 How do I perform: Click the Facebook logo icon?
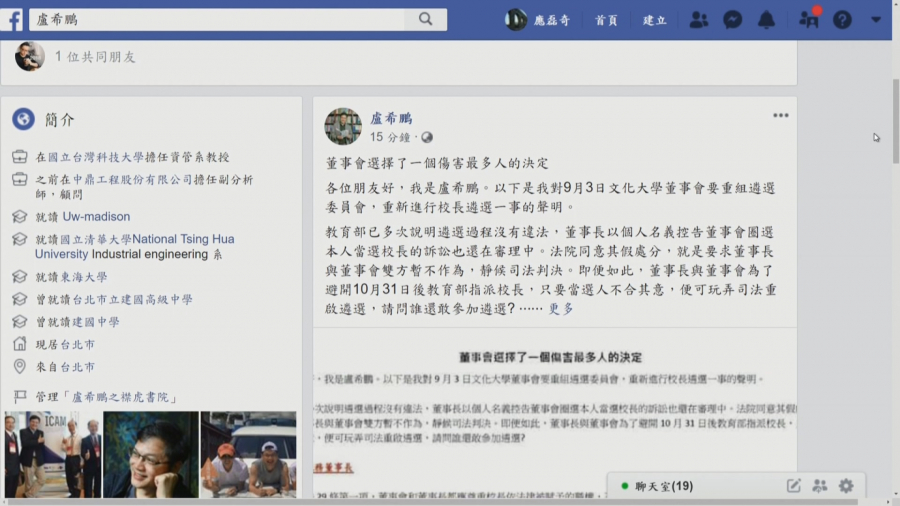click(15, 19)
